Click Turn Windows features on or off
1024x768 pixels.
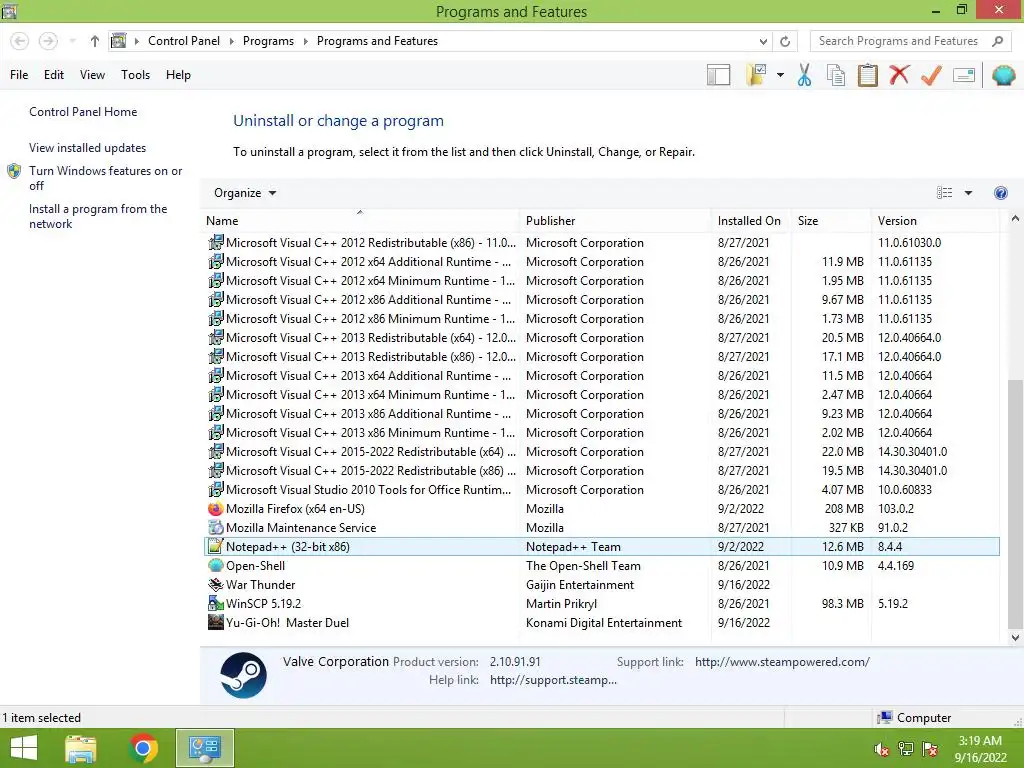tap(105, 178)
